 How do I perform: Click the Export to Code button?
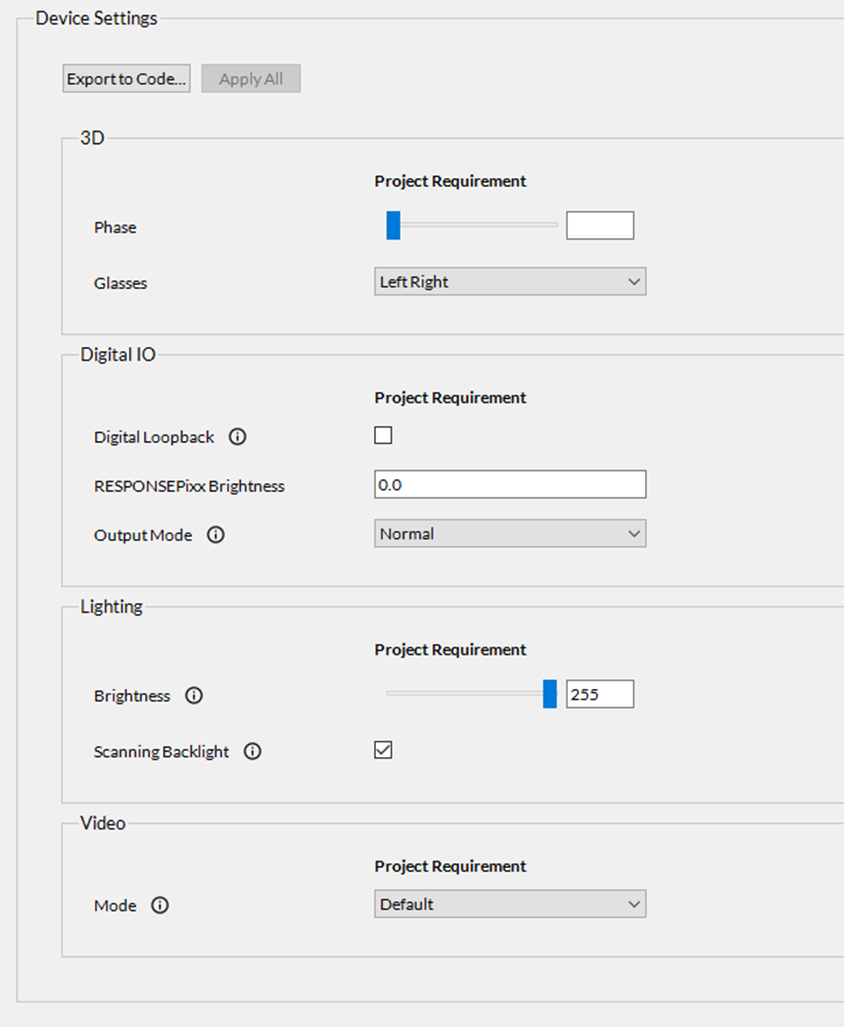point(126,79)
